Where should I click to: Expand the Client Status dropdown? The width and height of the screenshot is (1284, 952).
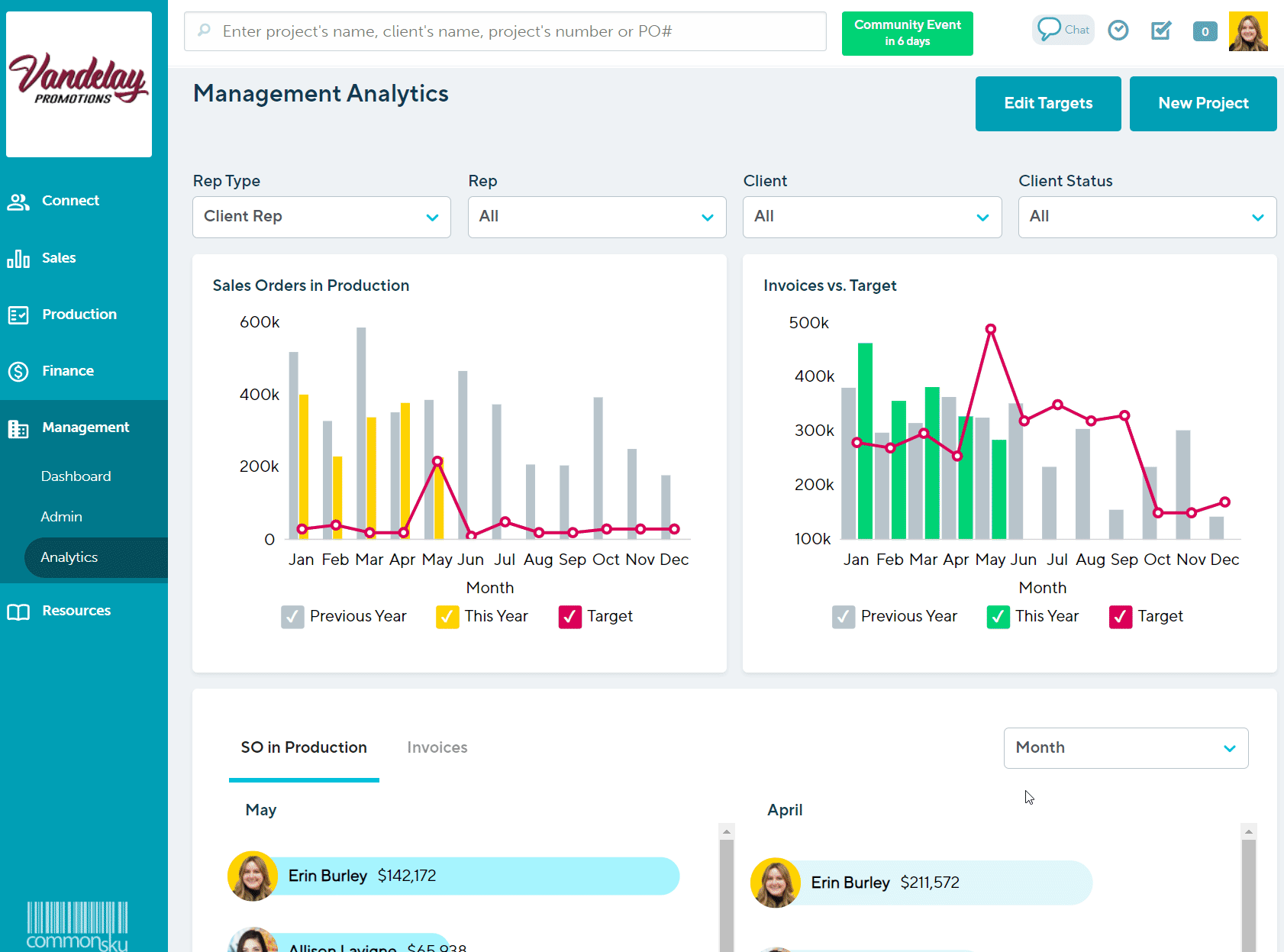1147,217
